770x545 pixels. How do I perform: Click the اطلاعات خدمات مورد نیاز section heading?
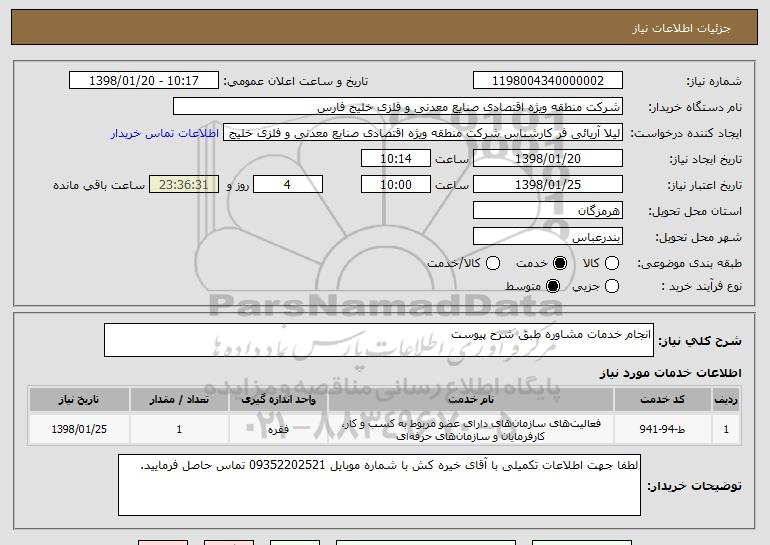coord(670,373)
